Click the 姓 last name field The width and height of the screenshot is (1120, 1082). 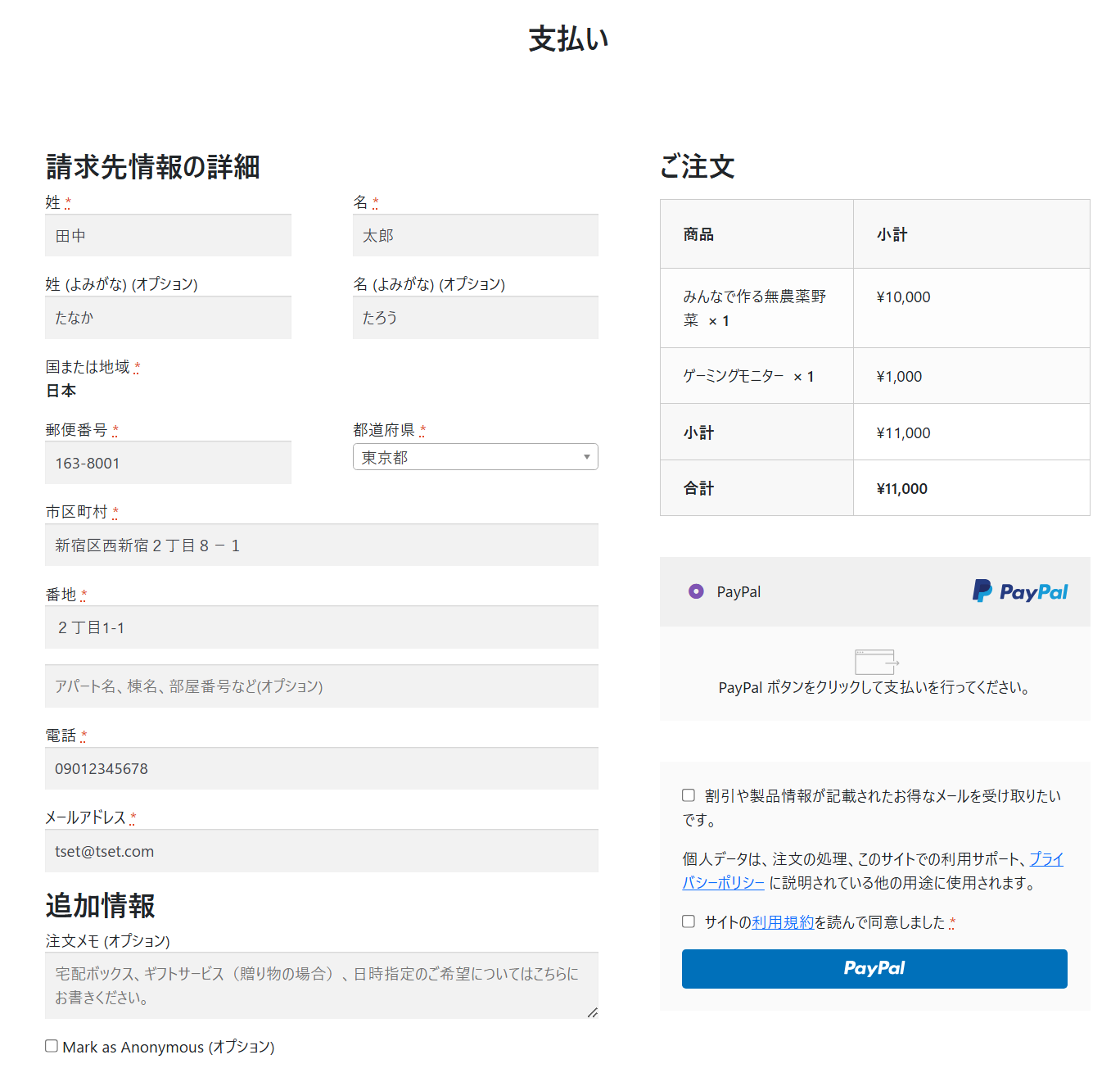[168, 236]
